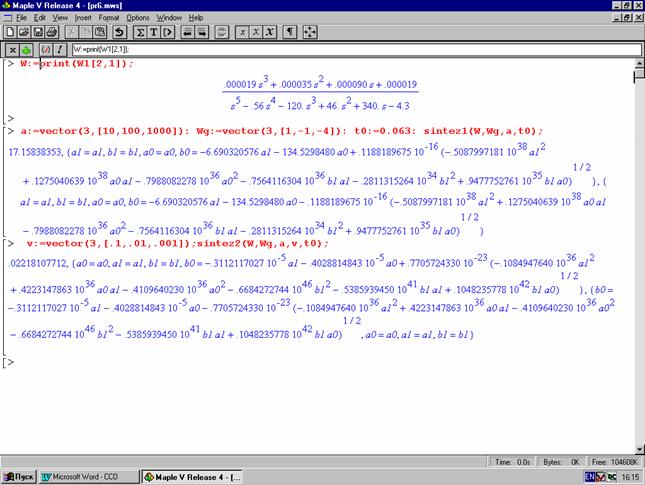Open the Insert menu

pyautogui.click(x=82, y=18)
